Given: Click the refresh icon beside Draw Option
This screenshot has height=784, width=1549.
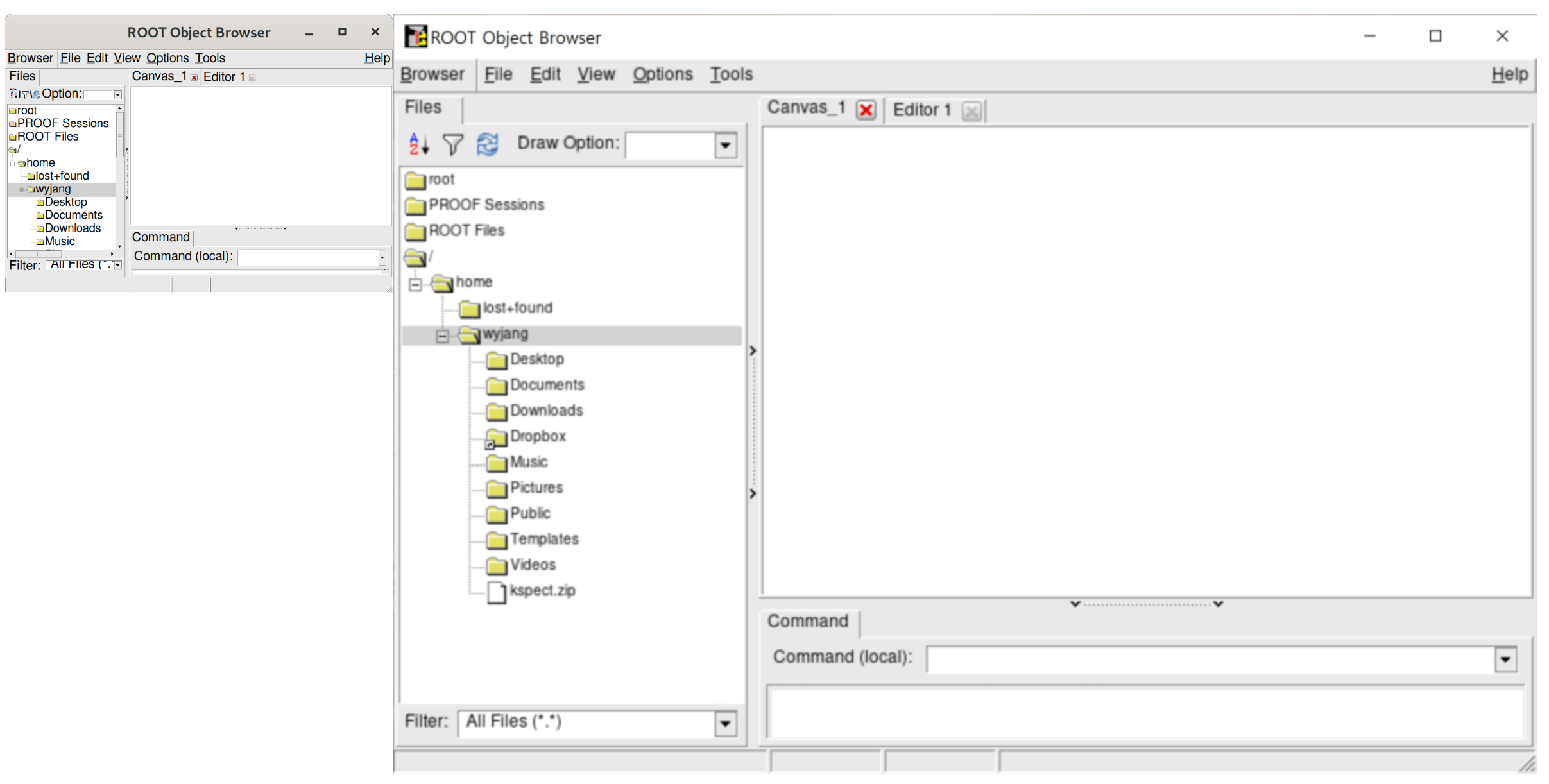Looking at the screenshot, I should pos(487,144).
